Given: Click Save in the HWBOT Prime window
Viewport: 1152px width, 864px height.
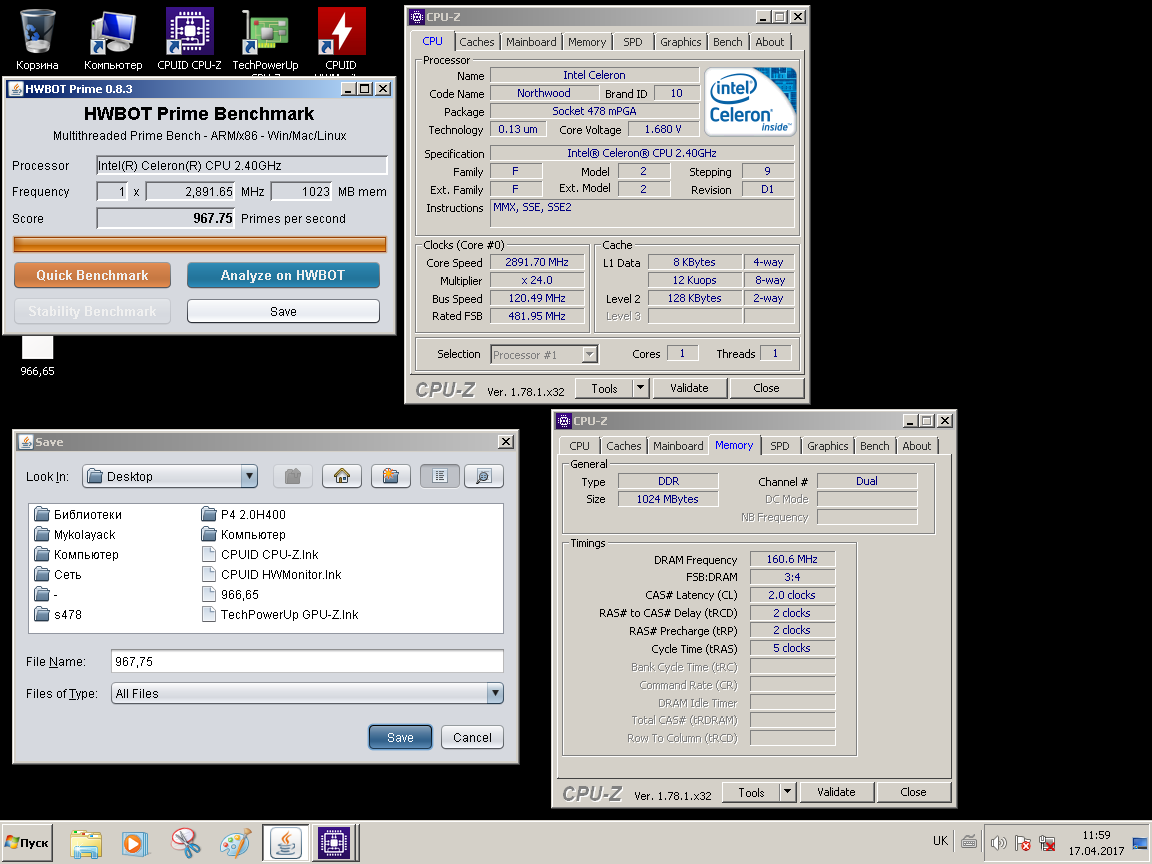Looking at the screenshot, I should click(283, 312).
